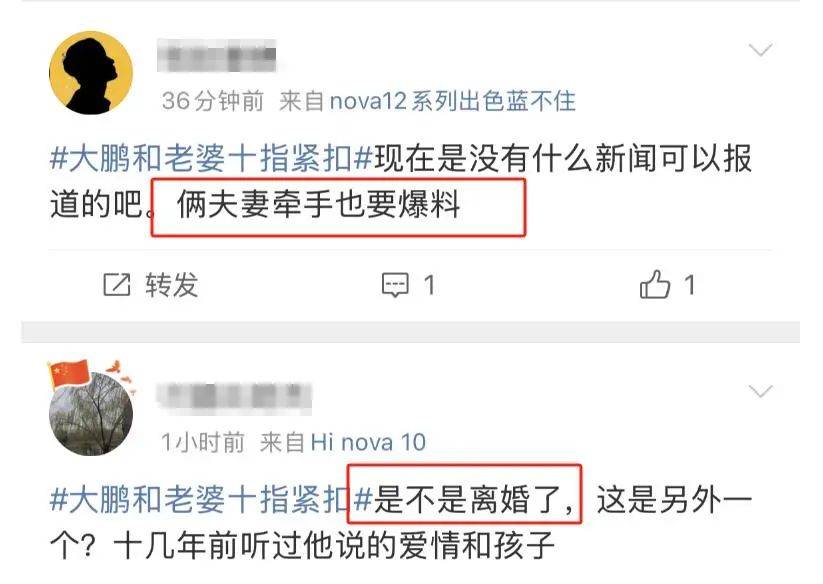Tap the repost share icon
Image resolution: width=823 pixels, height=584 pixels.
tap(117, 285)
